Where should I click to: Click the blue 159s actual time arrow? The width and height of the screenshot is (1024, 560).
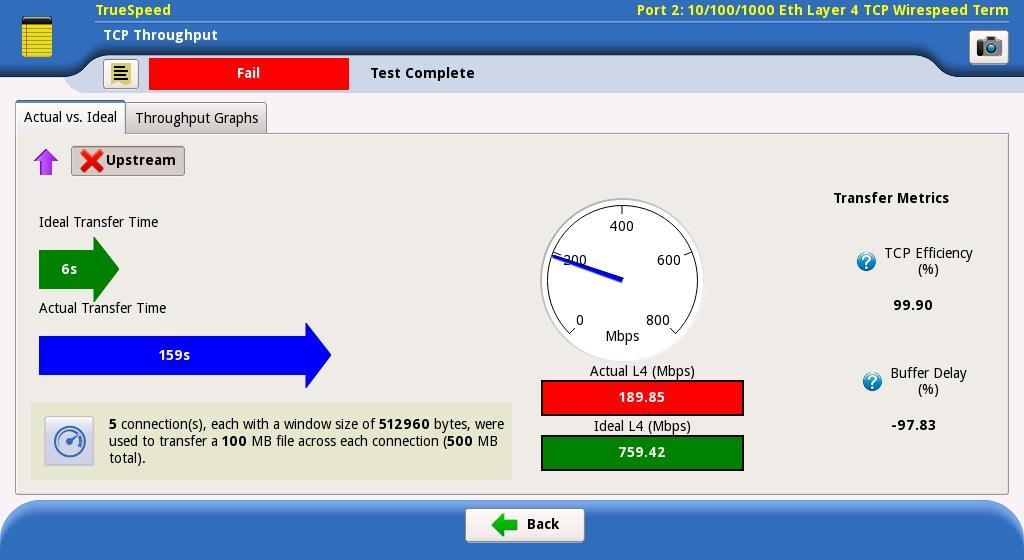point(185,355)
